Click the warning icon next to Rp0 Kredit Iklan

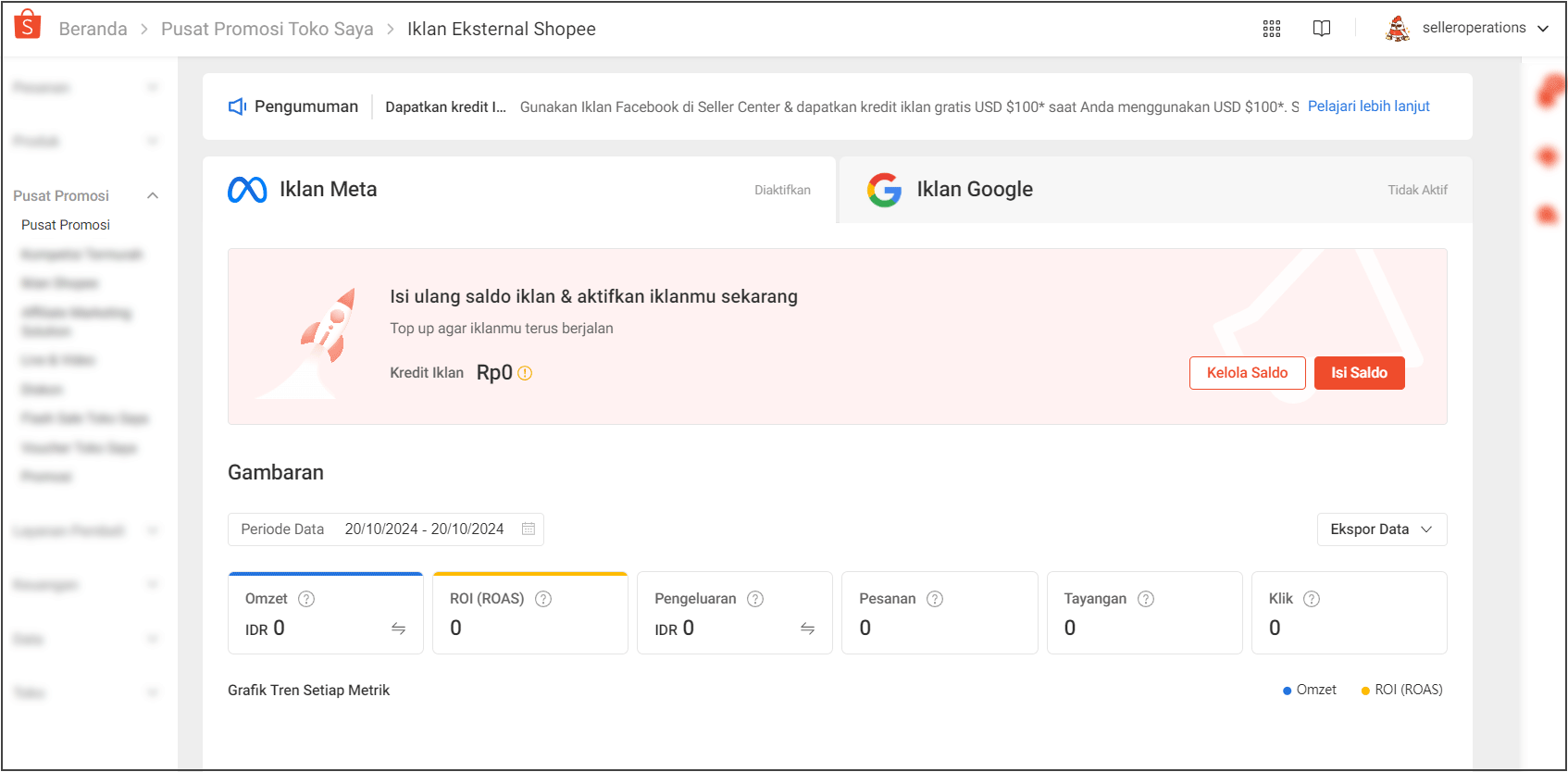[x=525, y=373]
